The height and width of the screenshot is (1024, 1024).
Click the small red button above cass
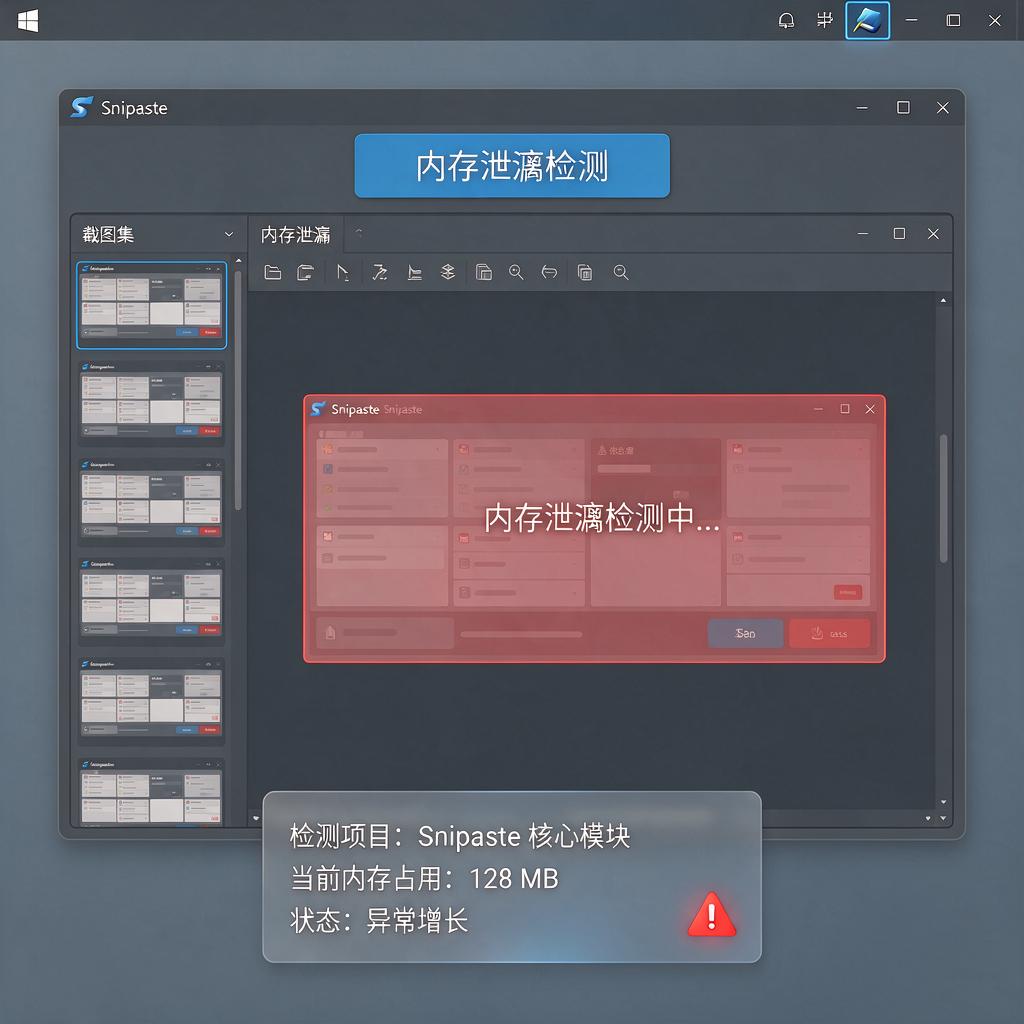848,592
